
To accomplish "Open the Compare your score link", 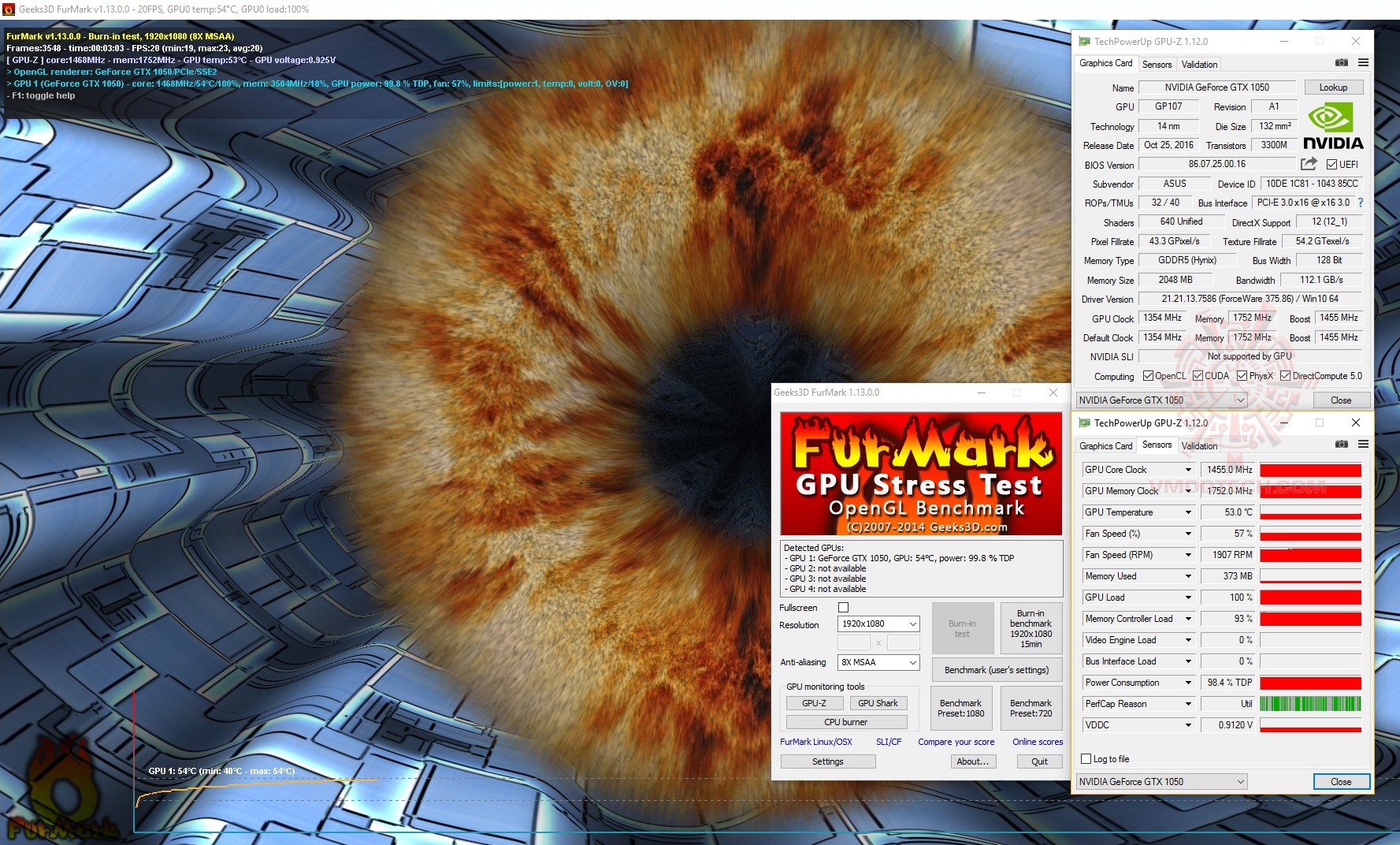I will (956, 741).
